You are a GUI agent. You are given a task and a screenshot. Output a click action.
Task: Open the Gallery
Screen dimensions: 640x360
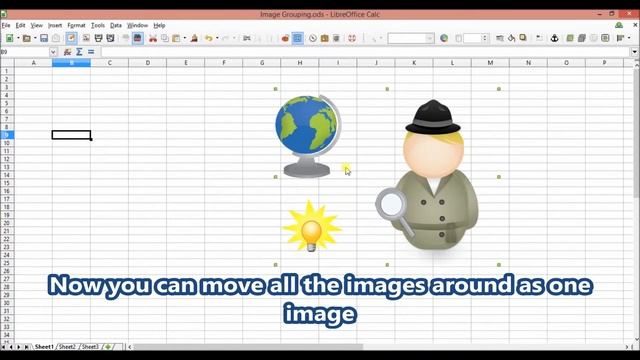pos(324,38)
